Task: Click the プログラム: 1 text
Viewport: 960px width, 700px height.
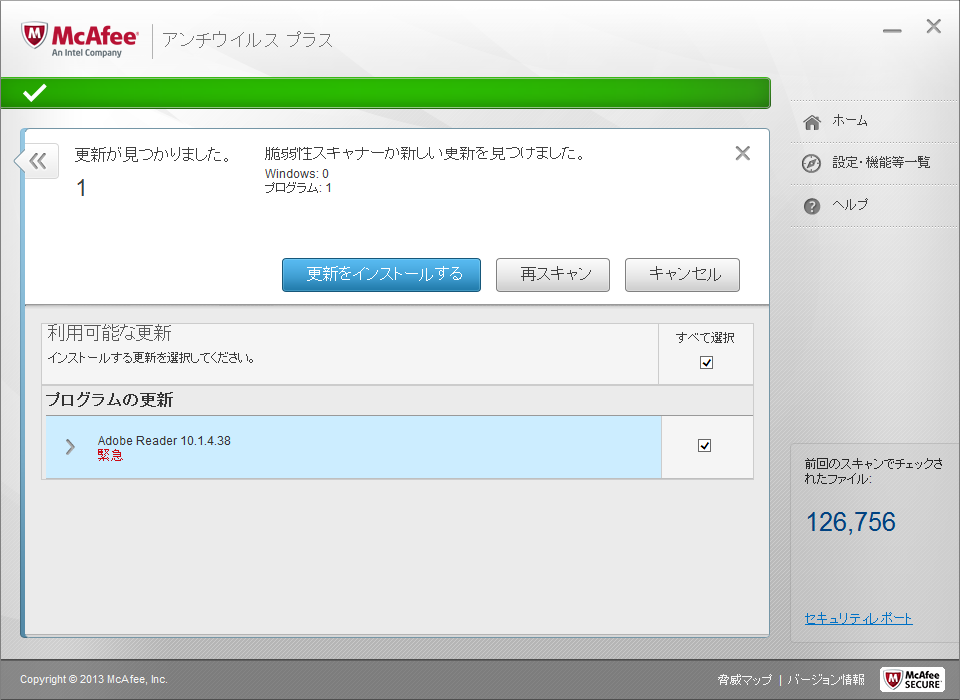Action: coord(298,188)
